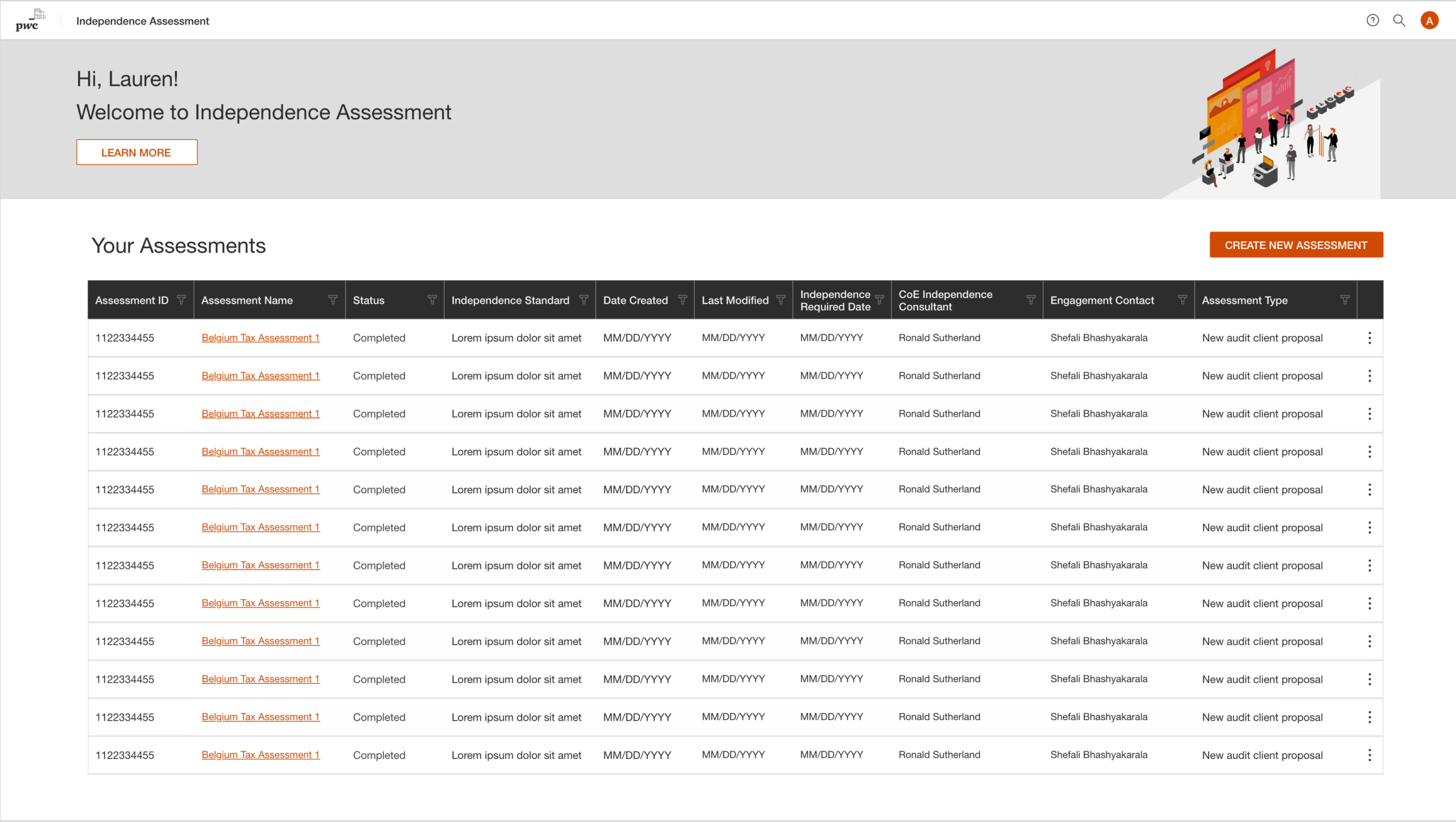Filter the Last Modified column
Image resolution: width=1456 pixels, height=822 pixels.
pos(781,300)
